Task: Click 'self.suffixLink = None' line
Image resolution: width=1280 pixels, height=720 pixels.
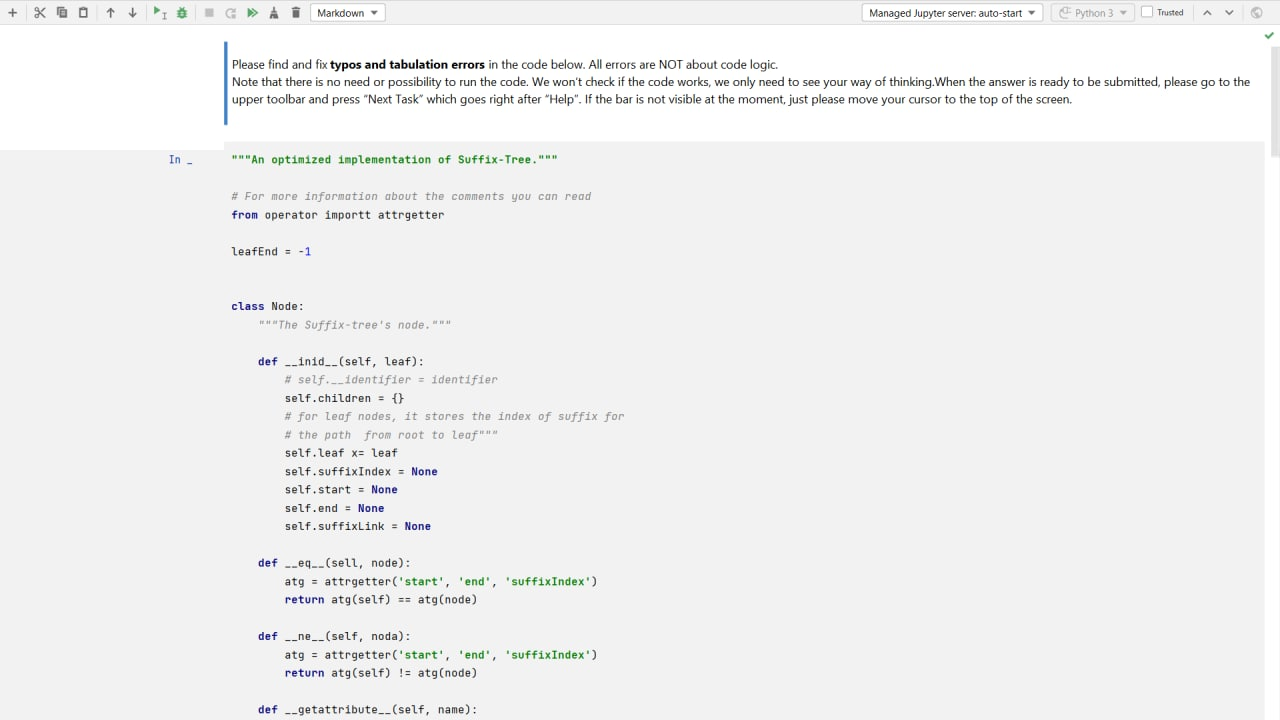Action: 358,526
